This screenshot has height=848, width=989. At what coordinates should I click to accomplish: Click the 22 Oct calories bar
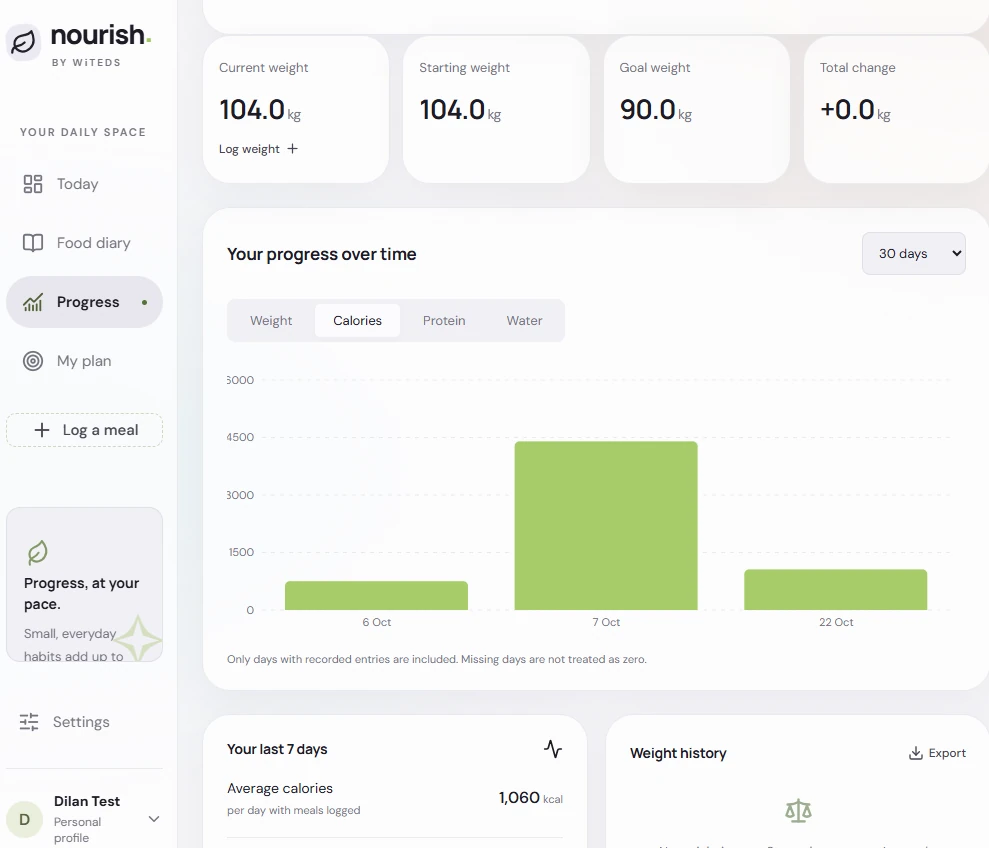836,590
